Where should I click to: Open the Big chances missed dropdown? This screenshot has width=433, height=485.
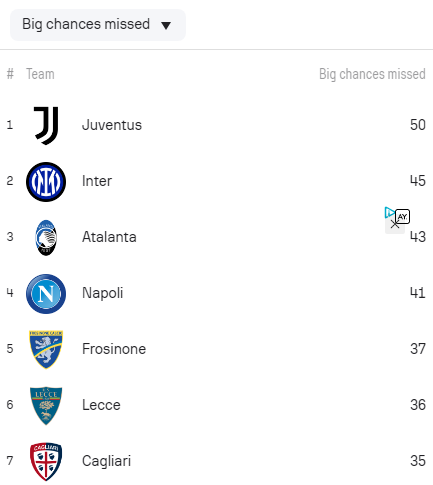98,25
